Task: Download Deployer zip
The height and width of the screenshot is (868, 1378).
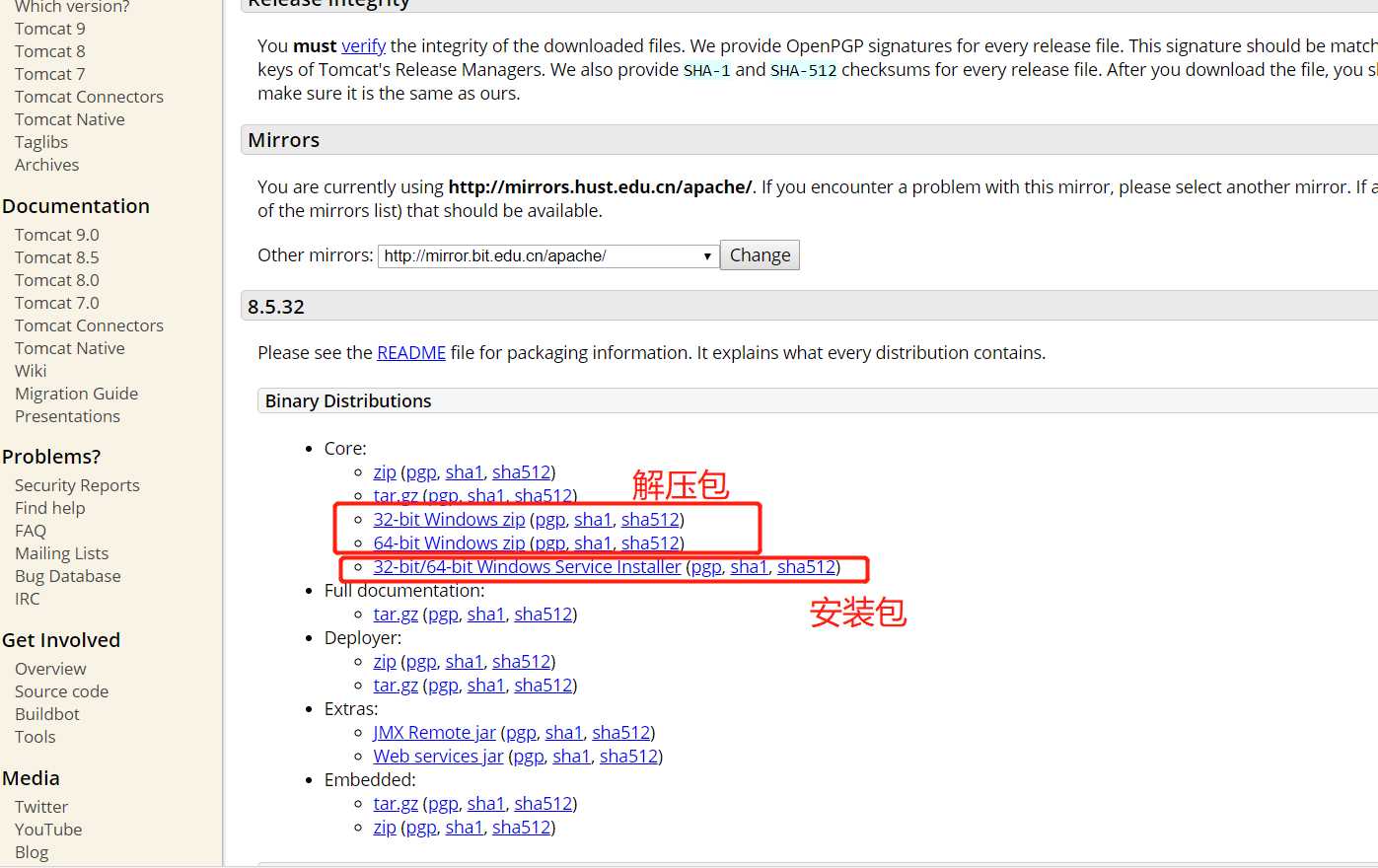Action: coord(385,661)
